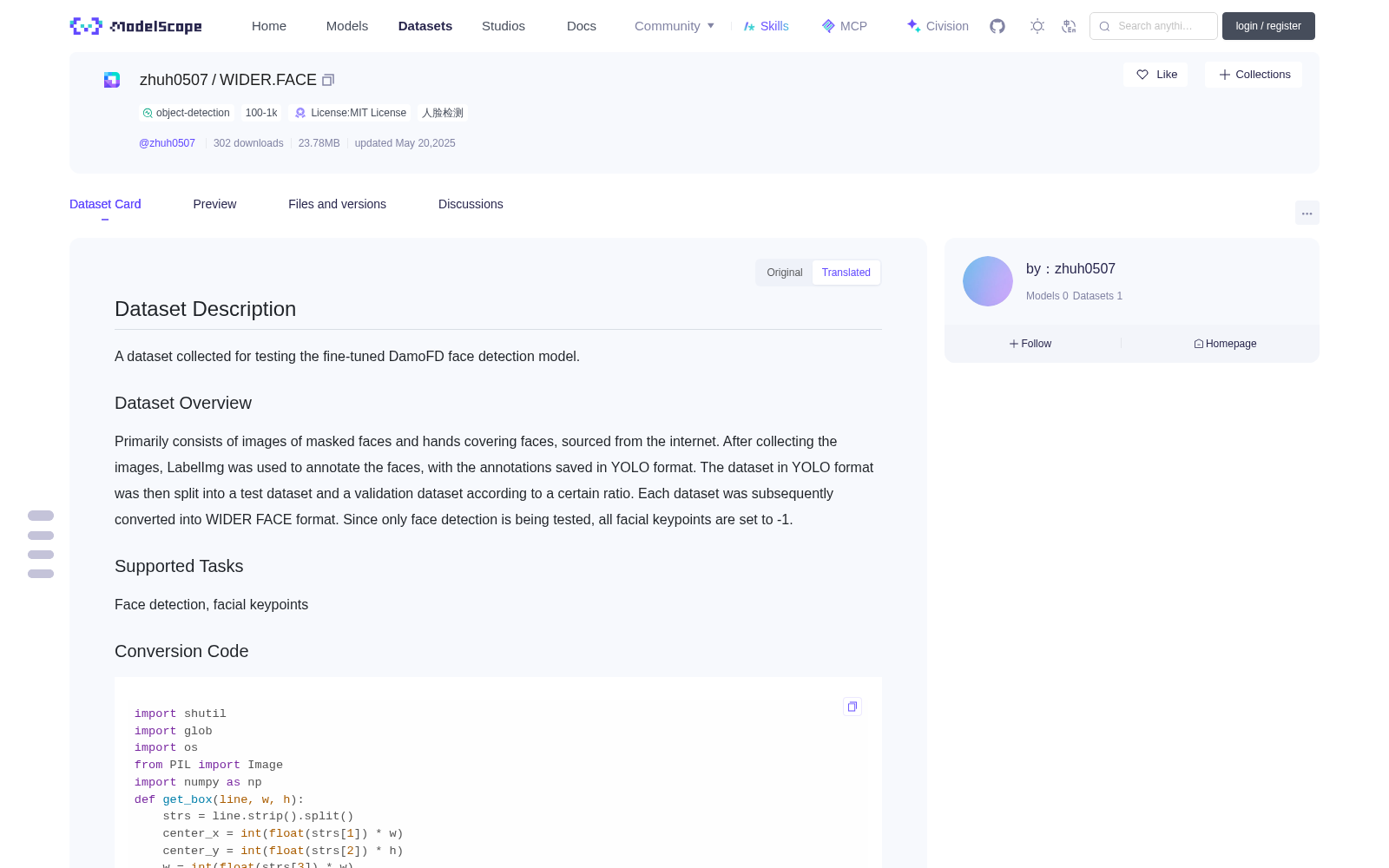Click the 'Supported Tasks' heading
This screenshot has height=868, width=1389.
[179, 566]
